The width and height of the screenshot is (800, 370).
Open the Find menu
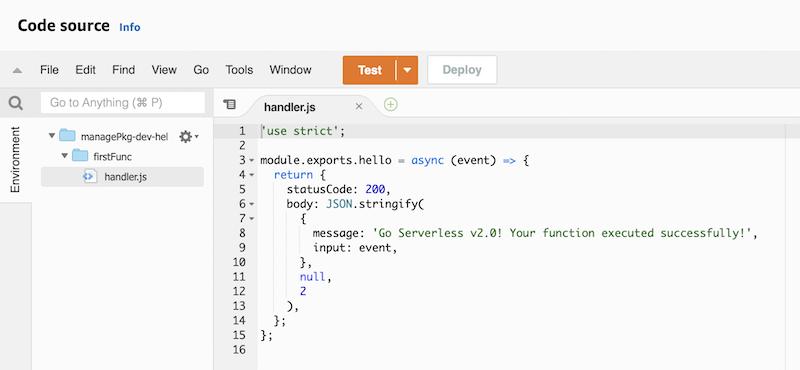pyautogui.click(x=123, y=70)
